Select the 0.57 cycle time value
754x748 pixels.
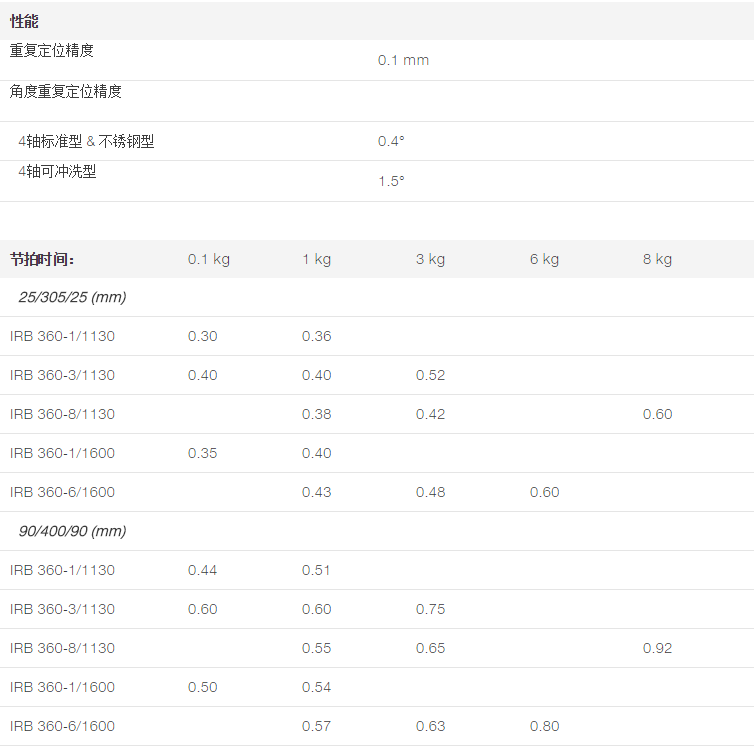pyautogui.click(x=316, y=726)
